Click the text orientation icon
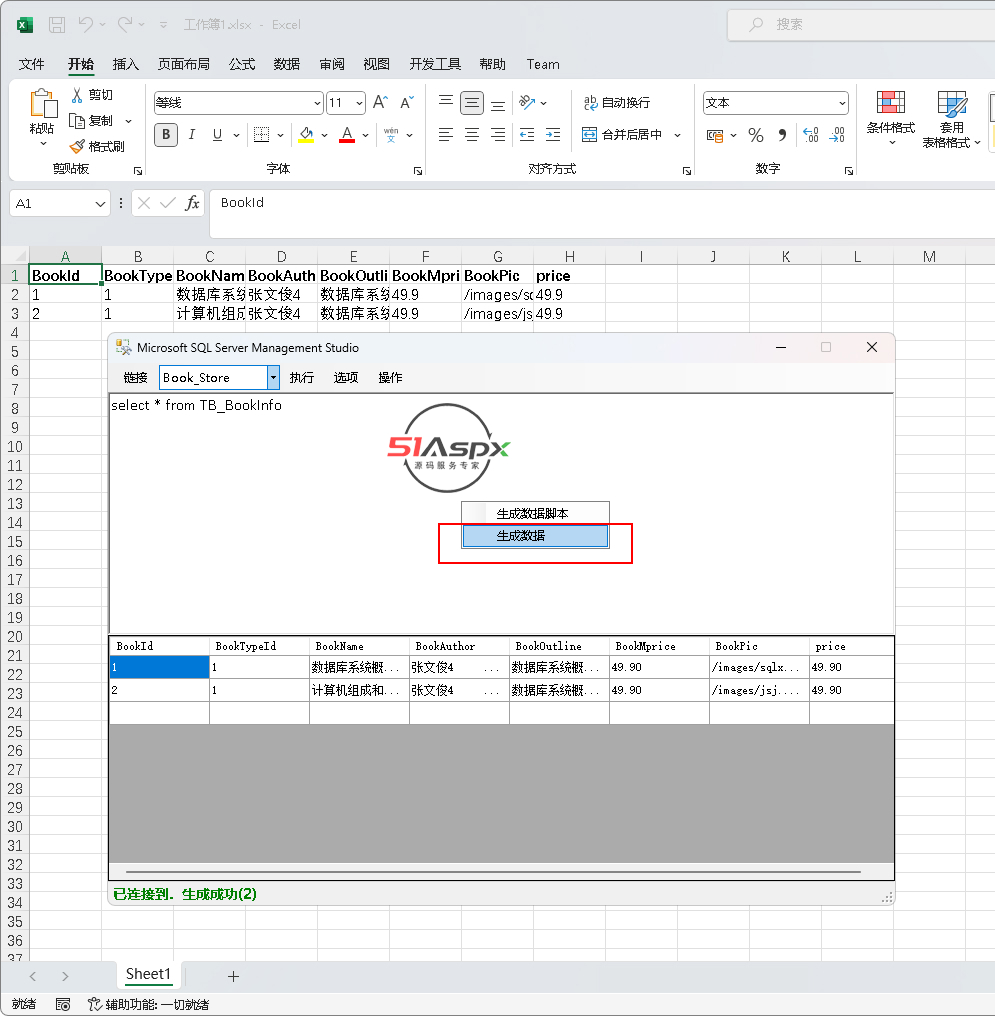The width and height of the screenshot is (995, 1016). [527, 102]
